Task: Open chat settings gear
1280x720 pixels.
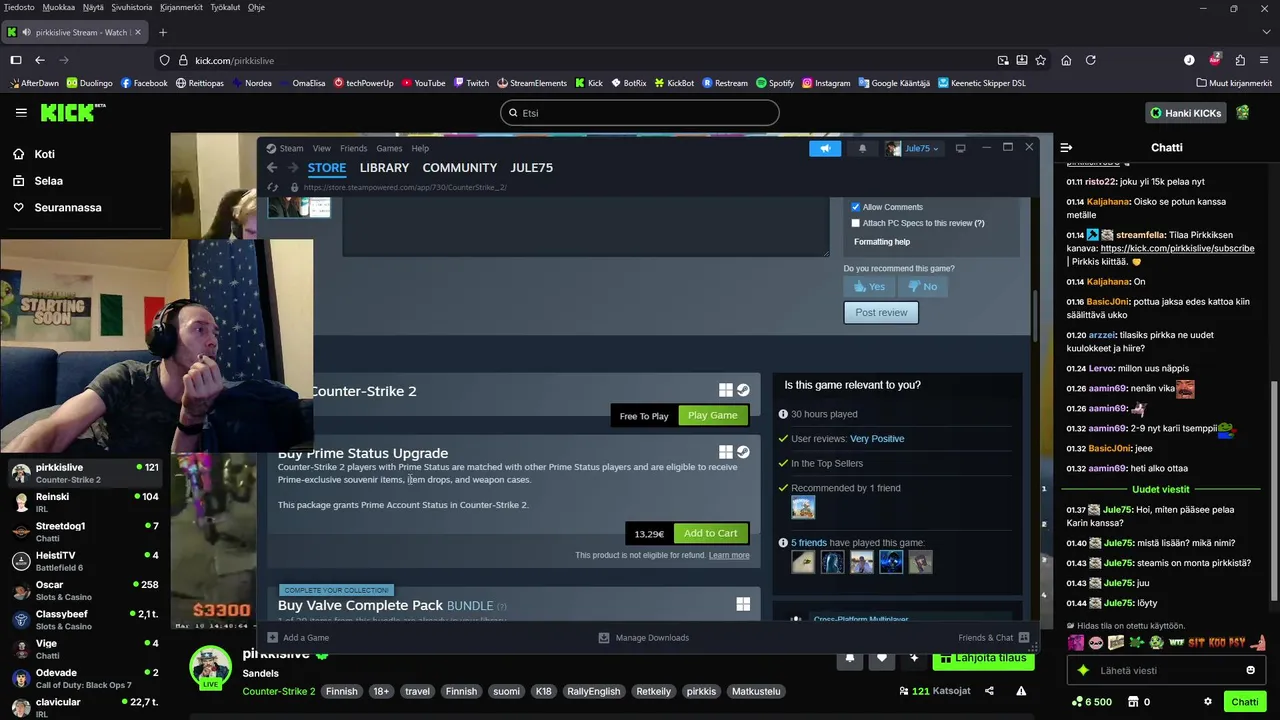Action: tap(1207, 702)
